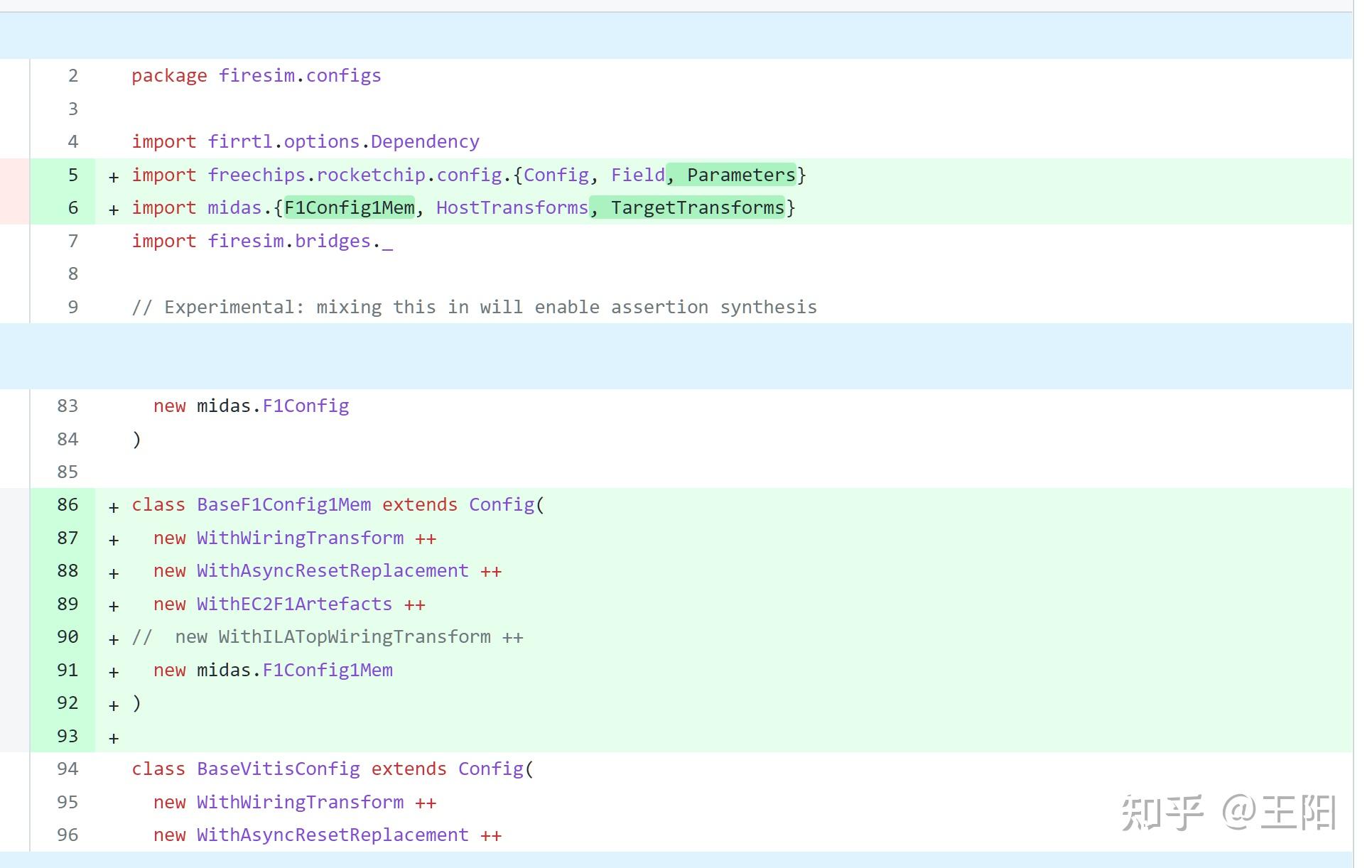Click line number 5 in the diff
The image size is (1372, 868).
click(72, 175)
